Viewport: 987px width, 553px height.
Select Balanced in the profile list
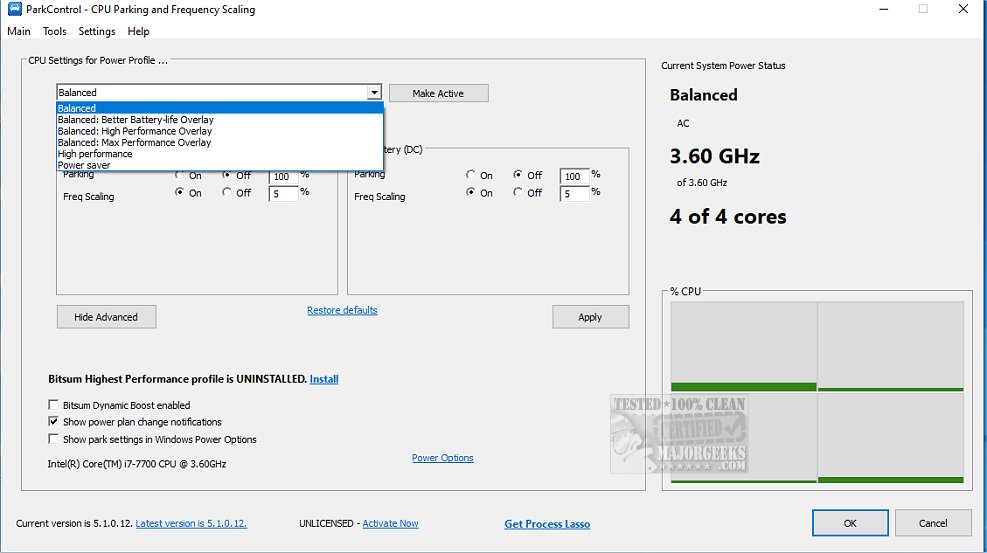click(x=220, y=108)
